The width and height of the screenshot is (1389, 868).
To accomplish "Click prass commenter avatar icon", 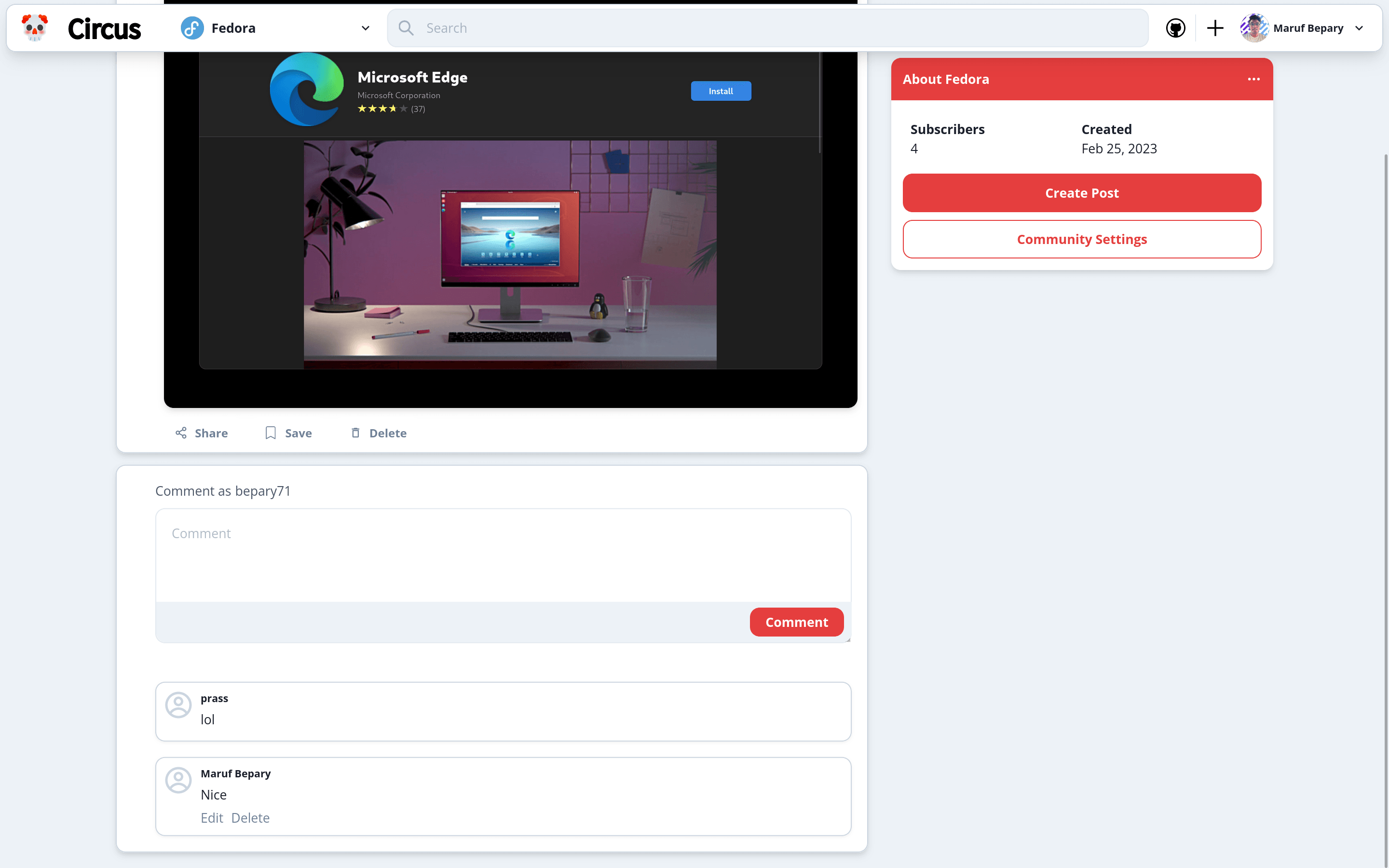I will tap(178, 705).
